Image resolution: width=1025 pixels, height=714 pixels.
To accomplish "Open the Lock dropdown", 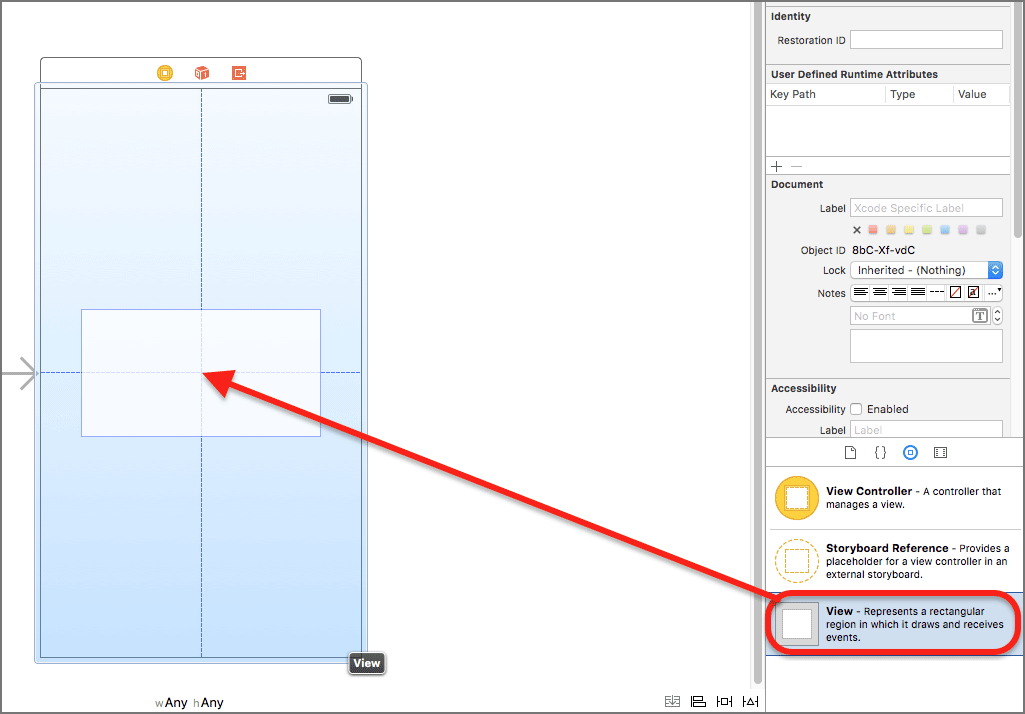I will 926,270.
